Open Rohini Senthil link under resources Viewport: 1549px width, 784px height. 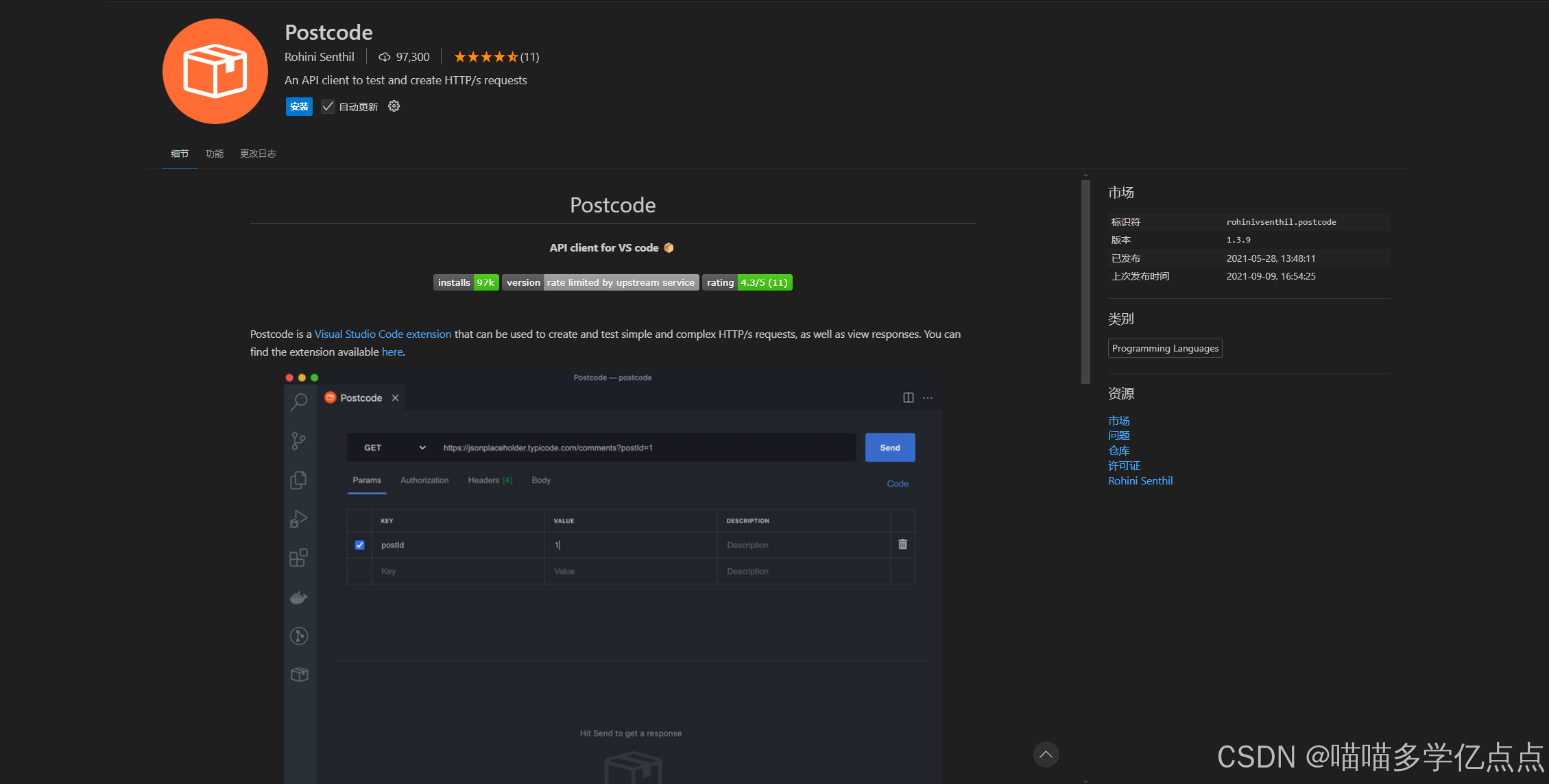pos(1140,481)
